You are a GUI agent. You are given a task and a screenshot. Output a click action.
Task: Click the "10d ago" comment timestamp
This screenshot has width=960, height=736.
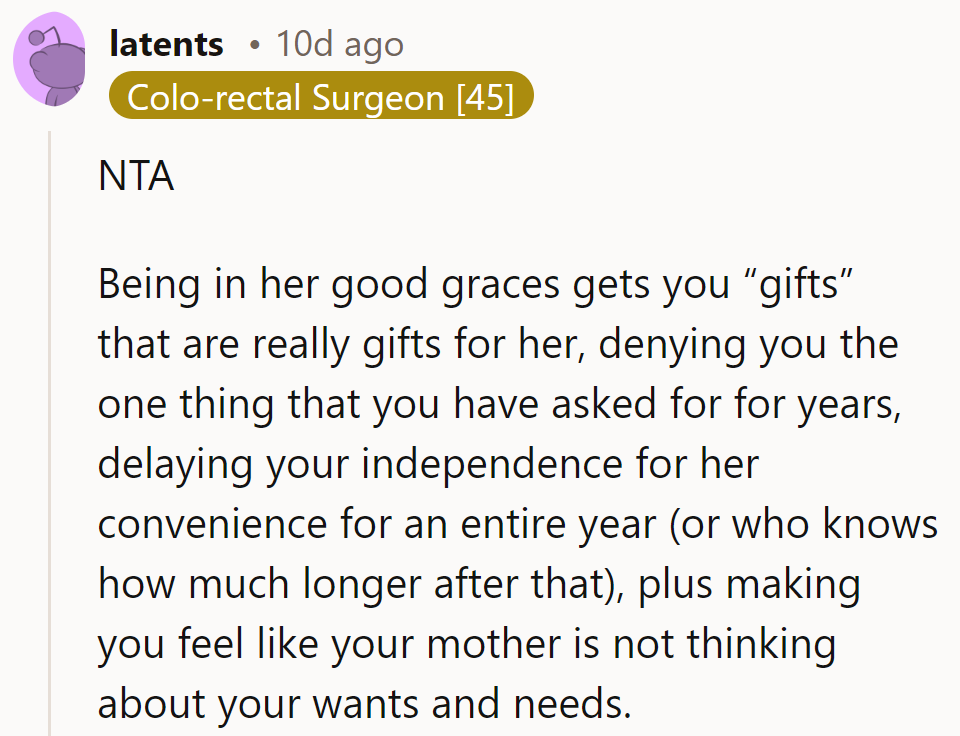click(x=340, y=44)
